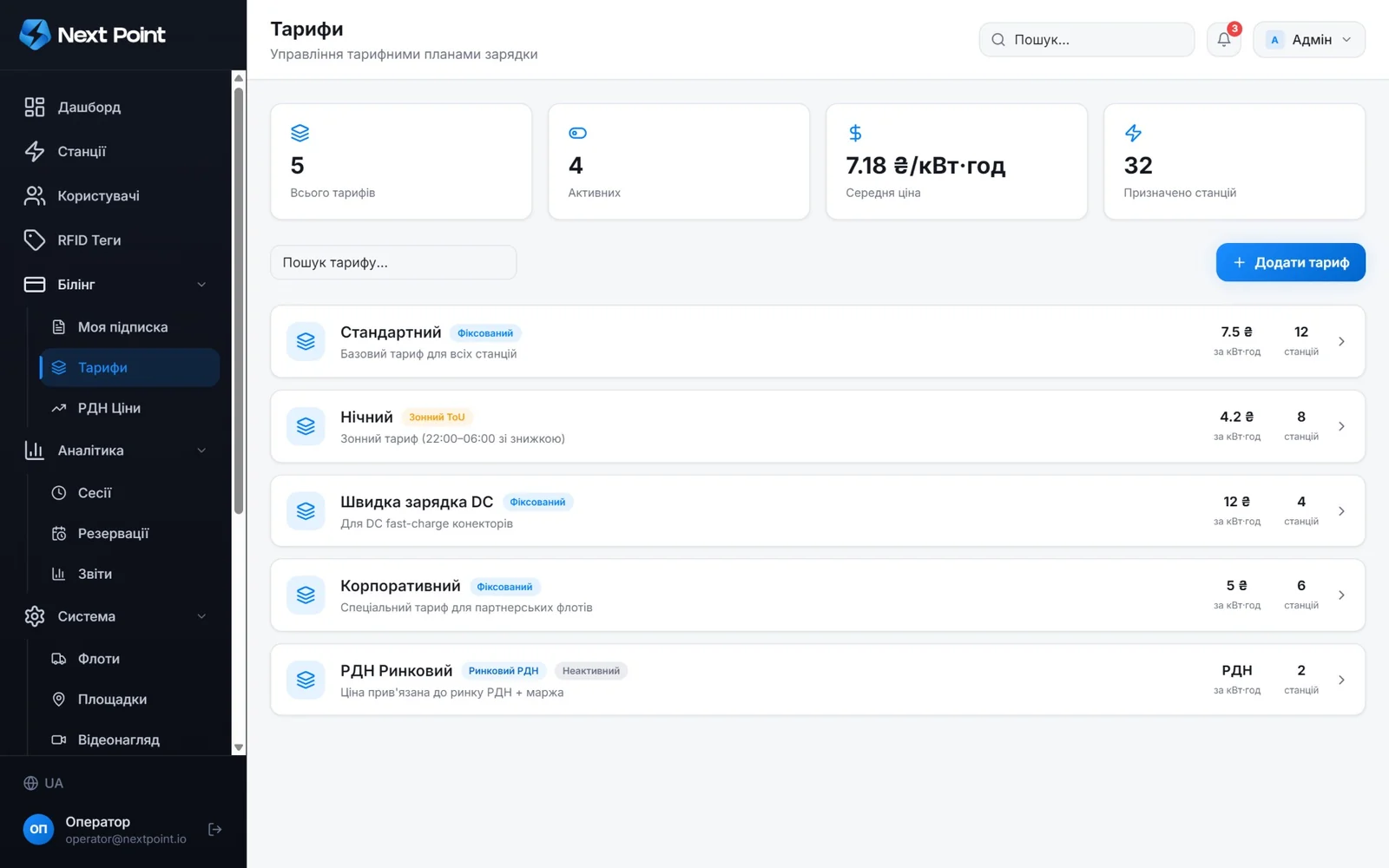The image size is (1389, 868).
Task: Expand the Стандартний tariff row chevron
Action: (x=1341, y=341)
